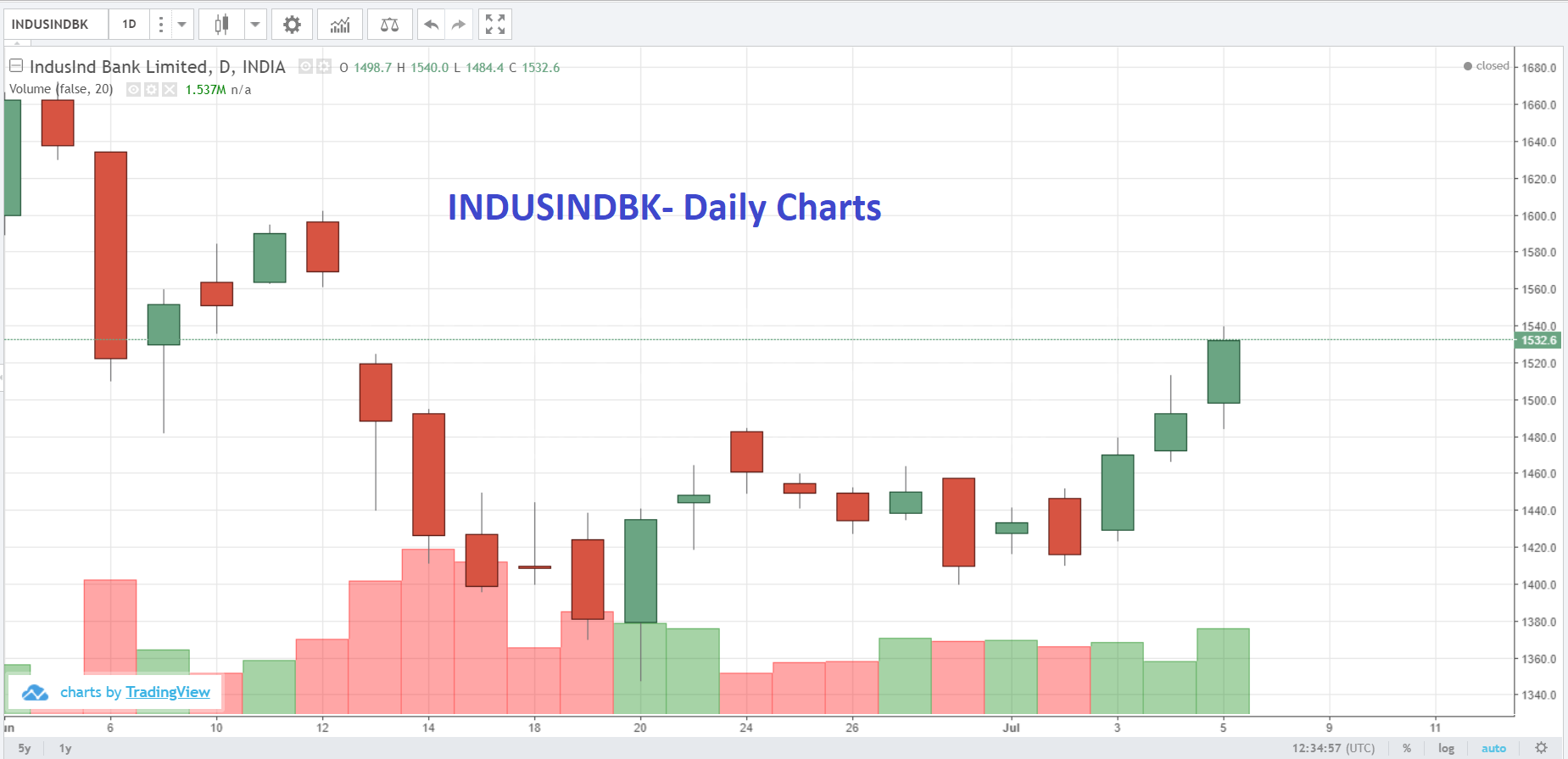Viewport: 1568px width, 759px height.
Task: Click the 1.537M volume value
Action: 205,90
